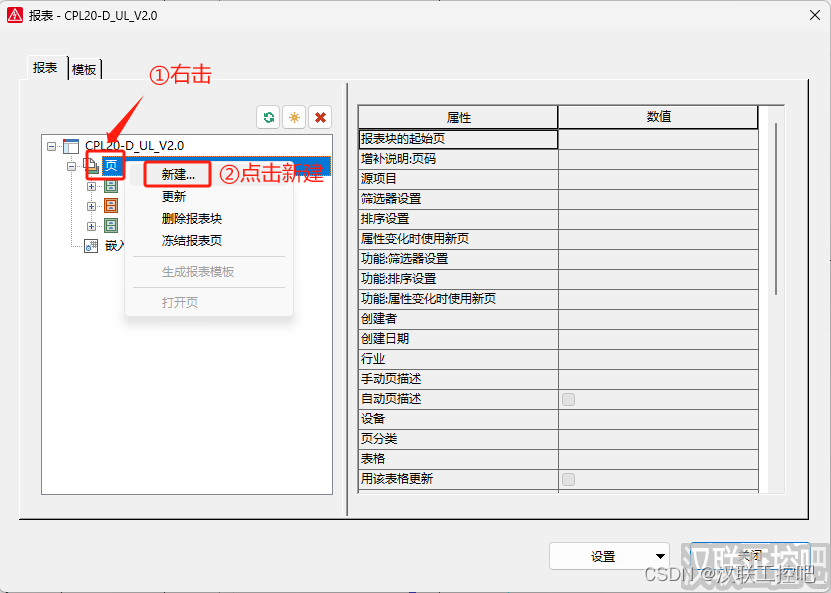The image size is (831, 593).
Task: Click the properties table vertical scrollbar
Action: (x=776, y=208)
